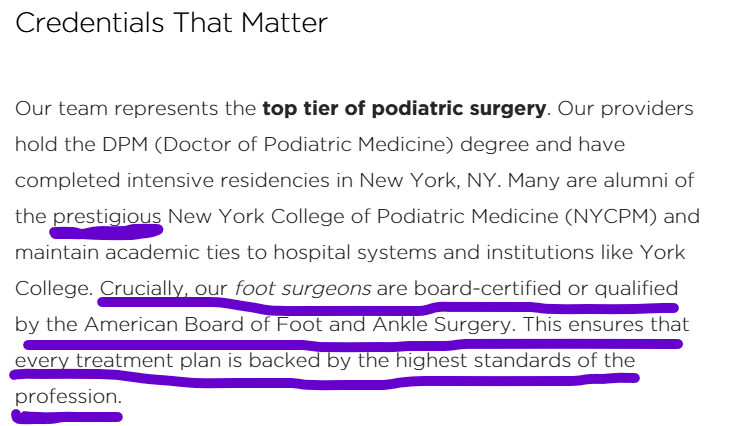Click the underlined word 'prestigious'
737x426 pixels.
point(107,217)
